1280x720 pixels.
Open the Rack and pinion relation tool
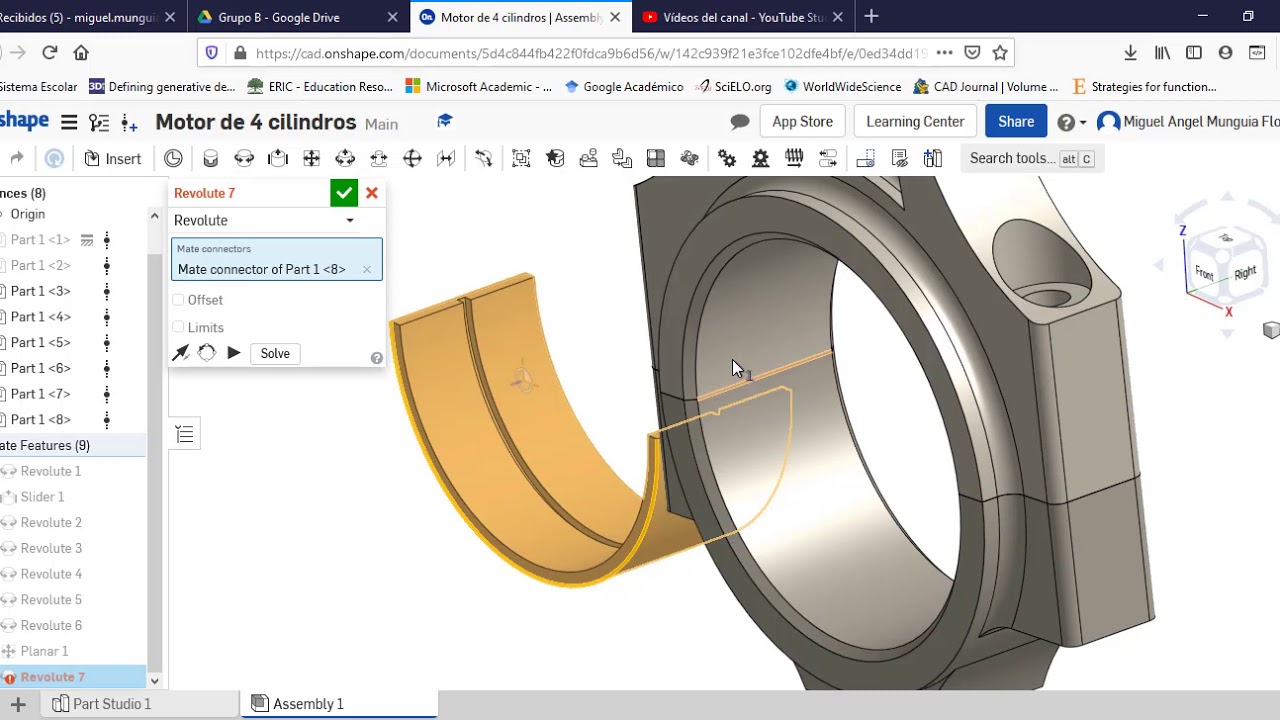(761, 158)
